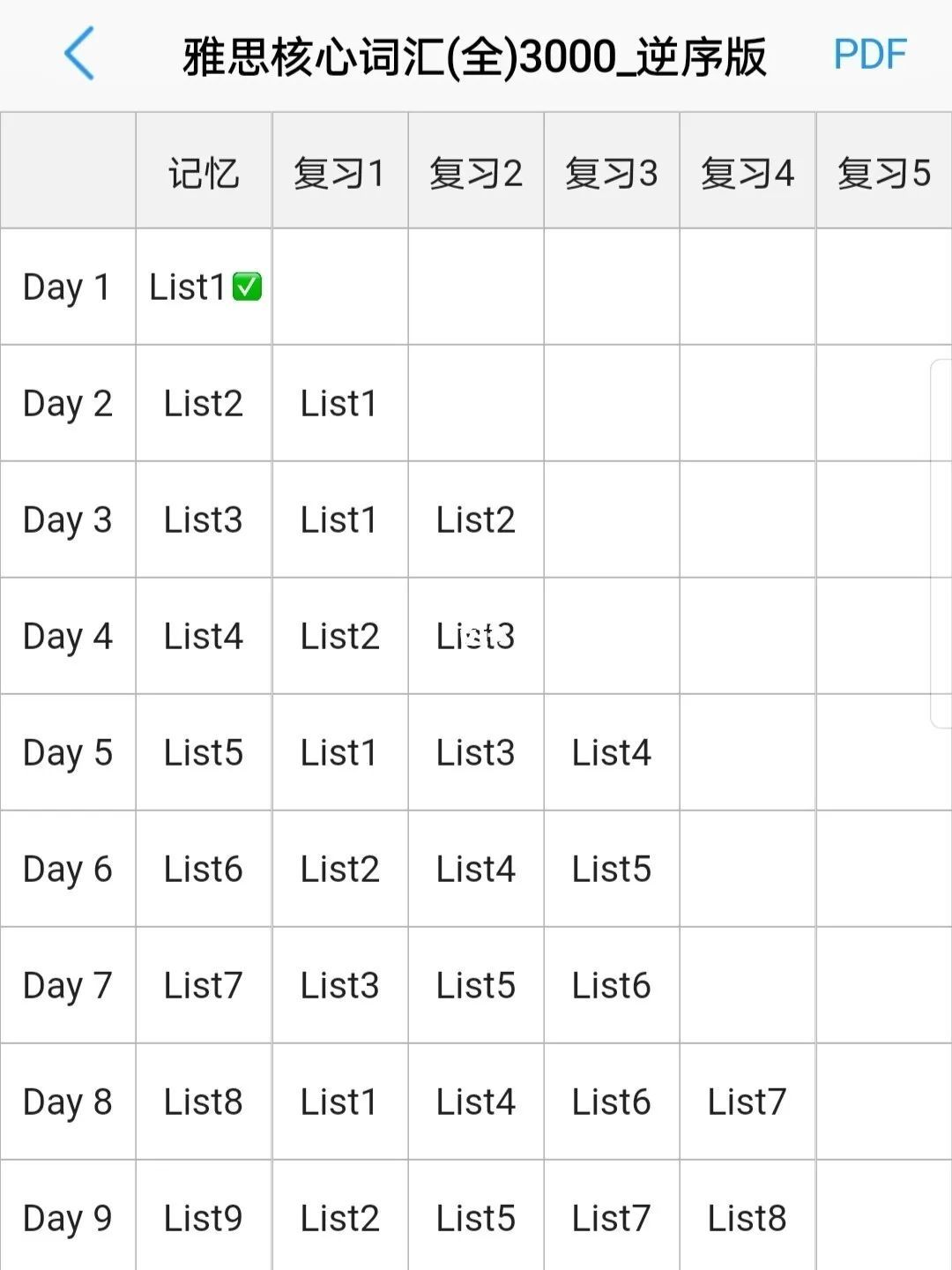The width and height of the screenshot is (952, 1270).
Task: Click the scrollbar handle on right edge
Action: 941,543
